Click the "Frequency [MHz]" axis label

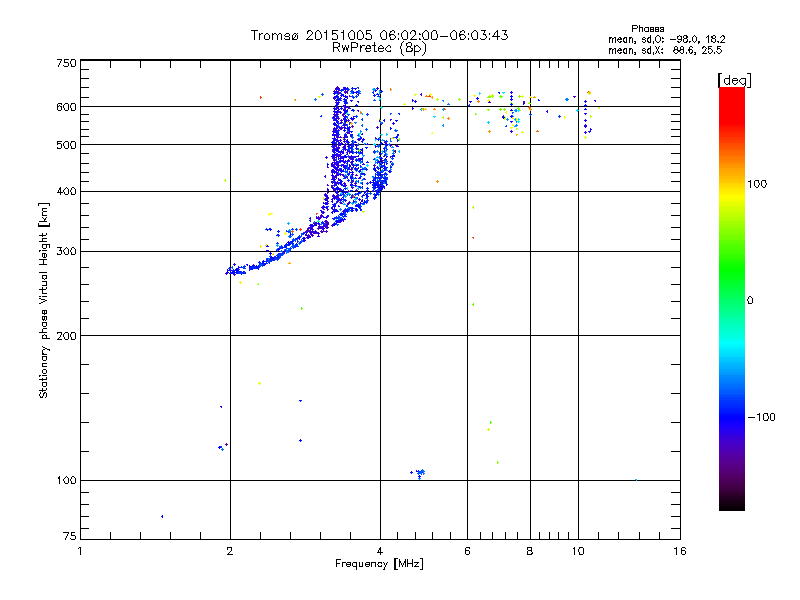pyautogui.click(x=379, y=564)
